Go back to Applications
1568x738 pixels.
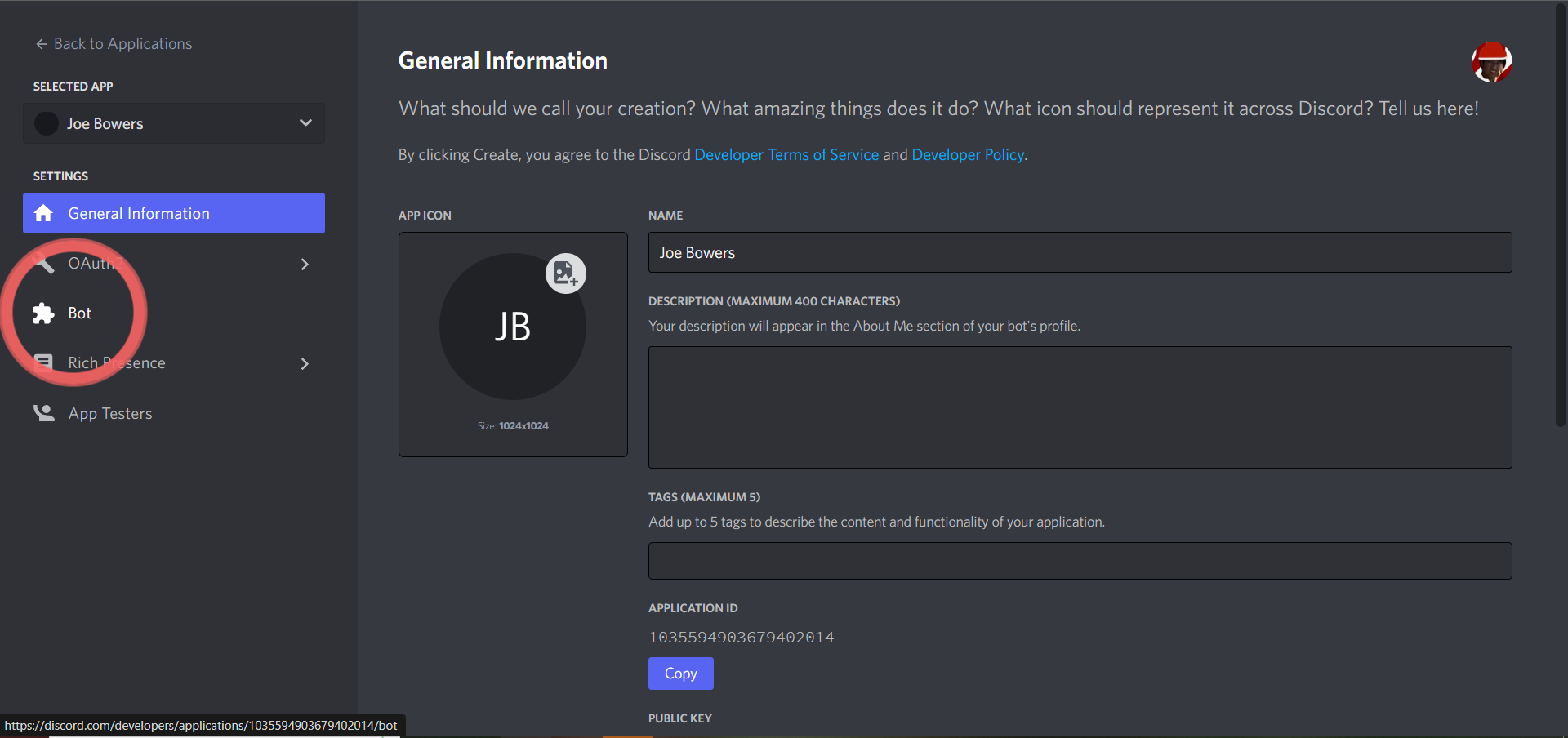tap(114, 44)
